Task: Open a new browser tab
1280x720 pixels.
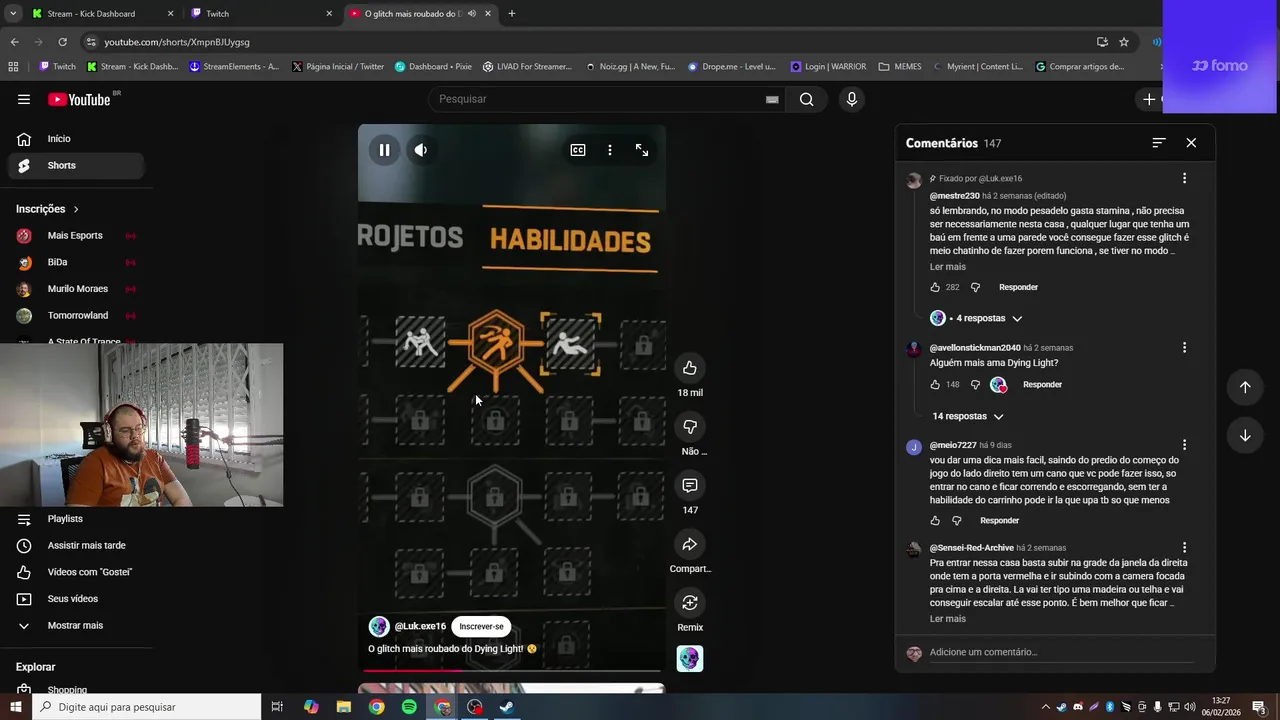Action: tap(512, 14)
